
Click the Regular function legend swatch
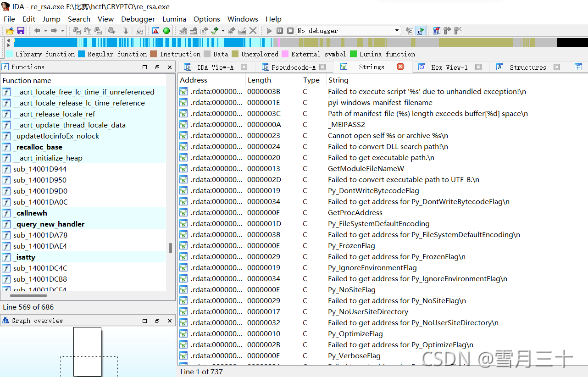81,54
